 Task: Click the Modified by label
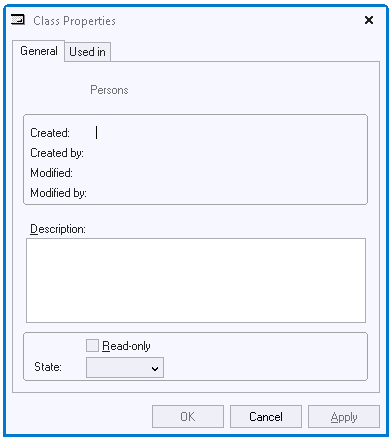tap(58, 193)
